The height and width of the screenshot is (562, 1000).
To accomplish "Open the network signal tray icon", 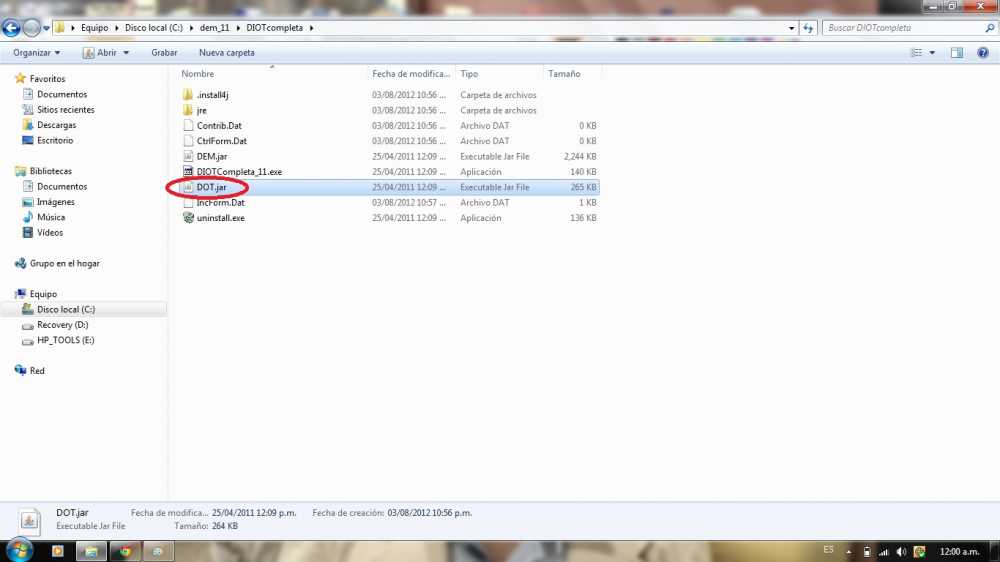I will click(x=884, y=552).
